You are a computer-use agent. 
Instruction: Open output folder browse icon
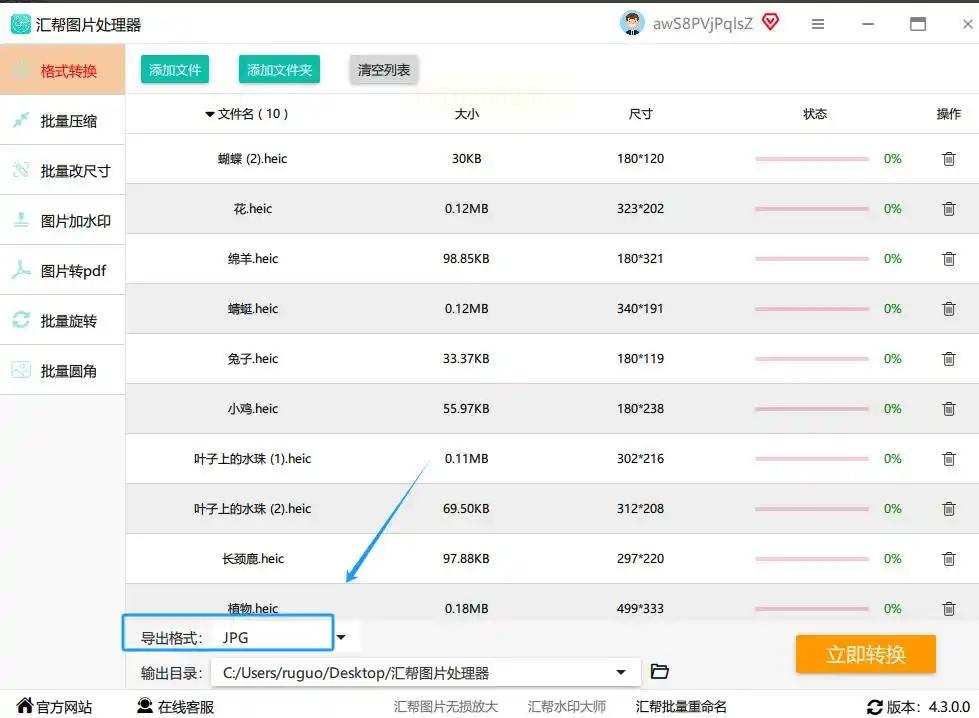[659, 671]
